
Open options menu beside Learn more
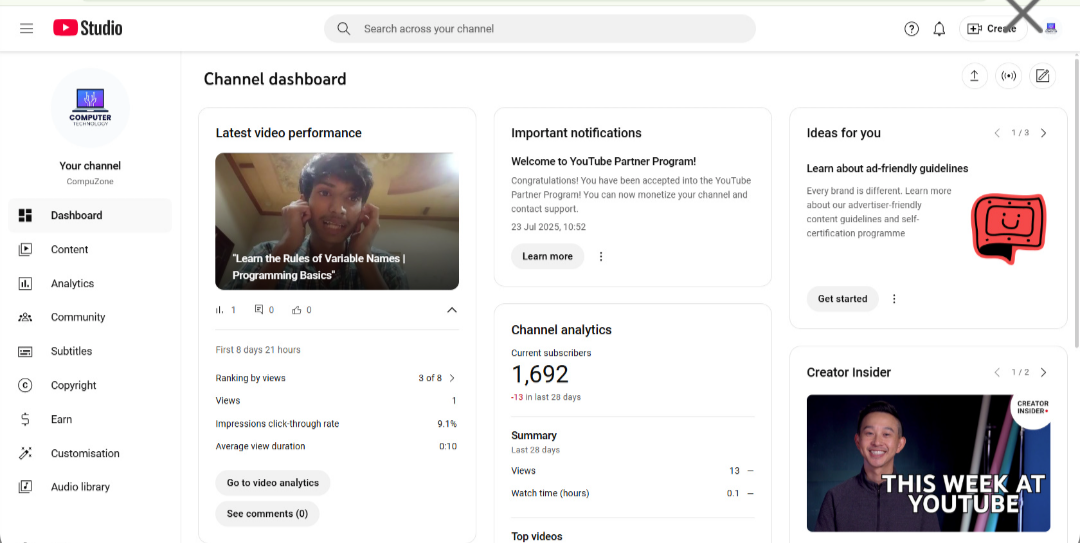601,256
